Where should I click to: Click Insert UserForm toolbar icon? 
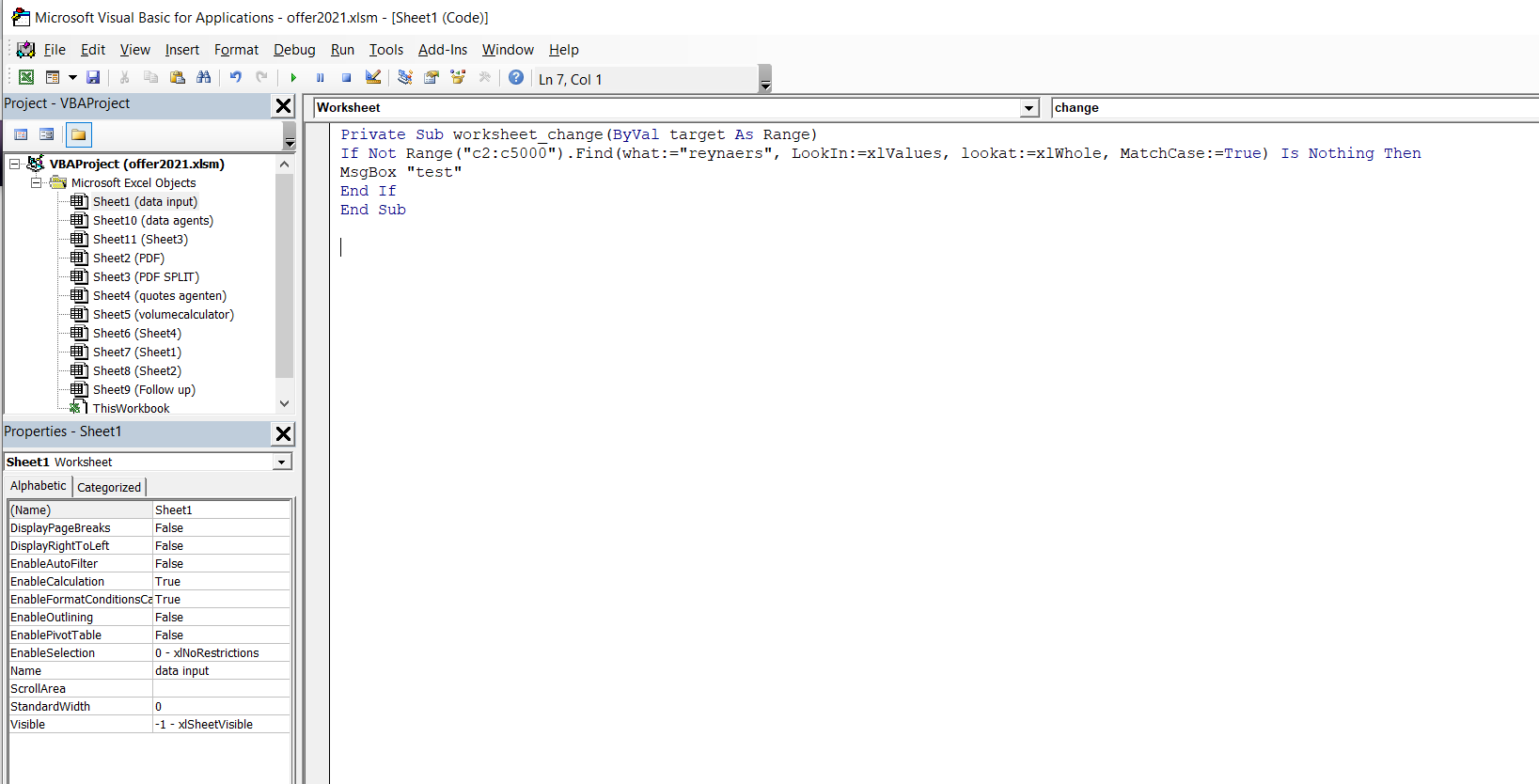(53, 77)
